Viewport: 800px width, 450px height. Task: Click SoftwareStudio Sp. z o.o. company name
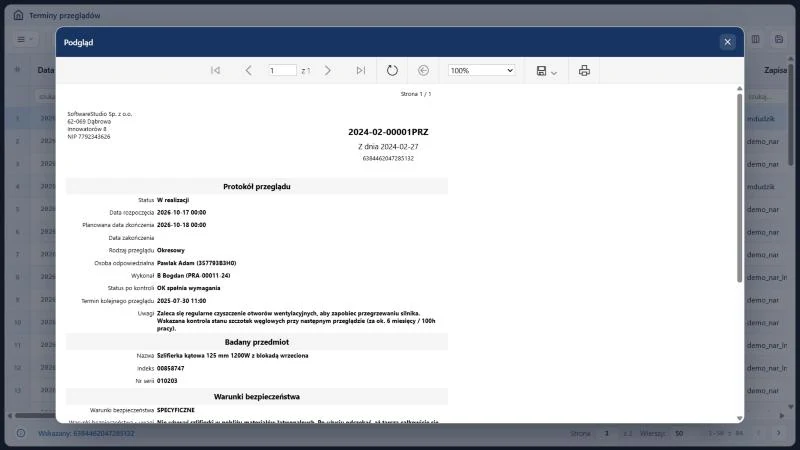(x=99, y=114)
